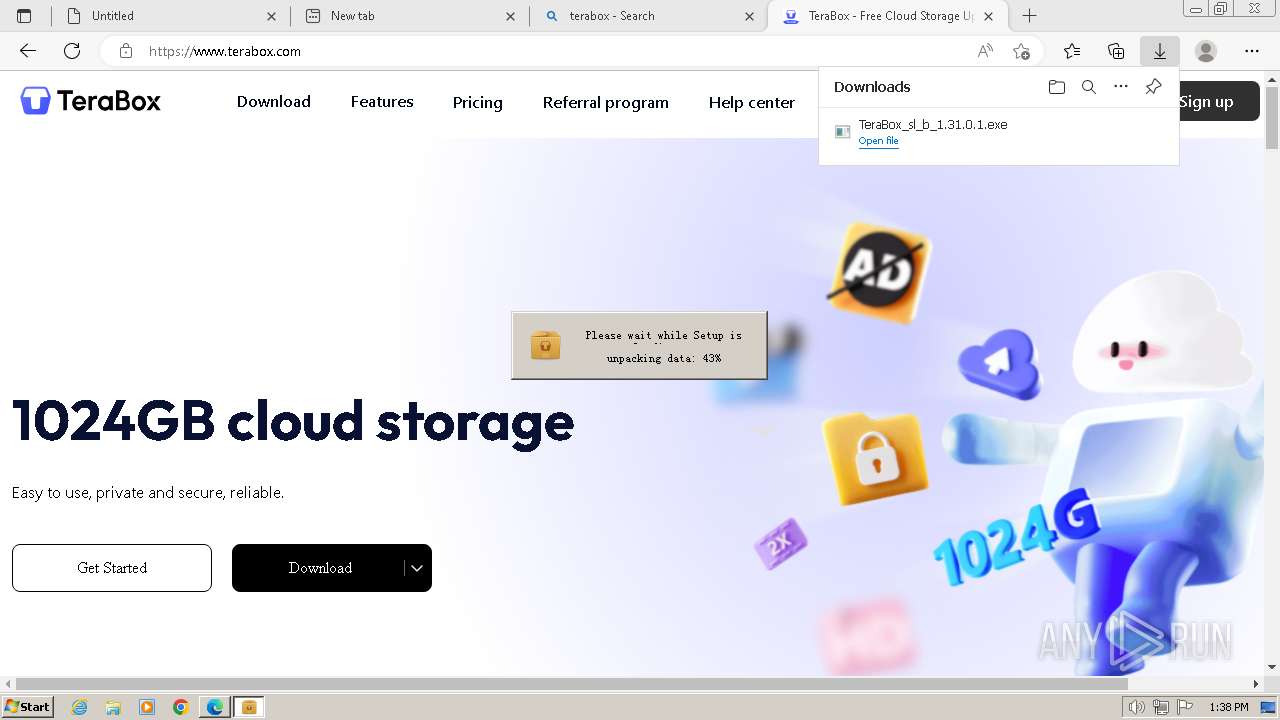Close the New tab tab
The image size is (1280, 720).
511,16
